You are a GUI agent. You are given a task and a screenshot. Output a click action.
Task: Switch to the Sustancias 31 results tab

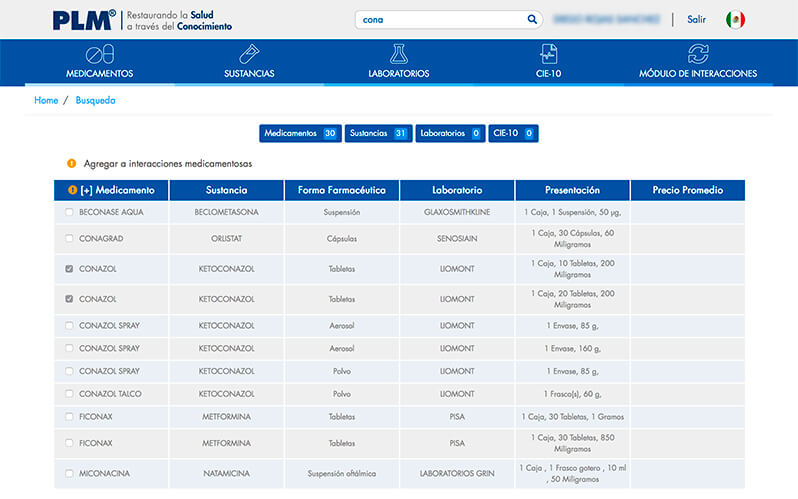click(x=378, y=133)
